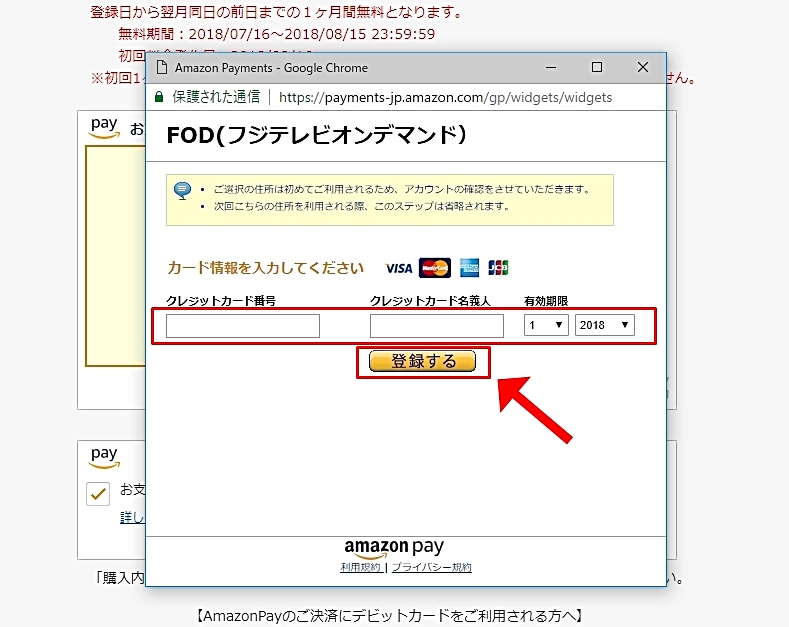Viewport: 789px width, 627px height.
Task: Focus the クレジットカード名義人 input field
Action: pyautogui.click(x=436, y=326)
